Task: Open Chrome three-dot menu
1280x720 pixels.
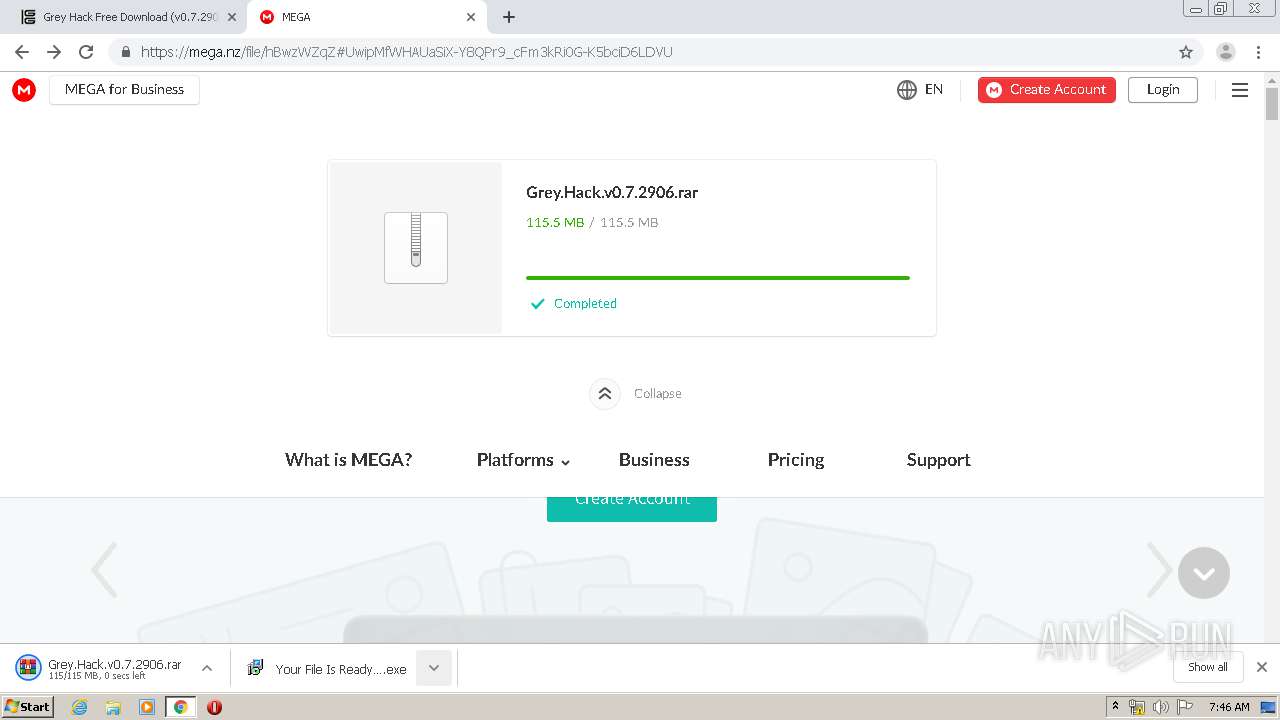Action: [x=1258, y=52]
